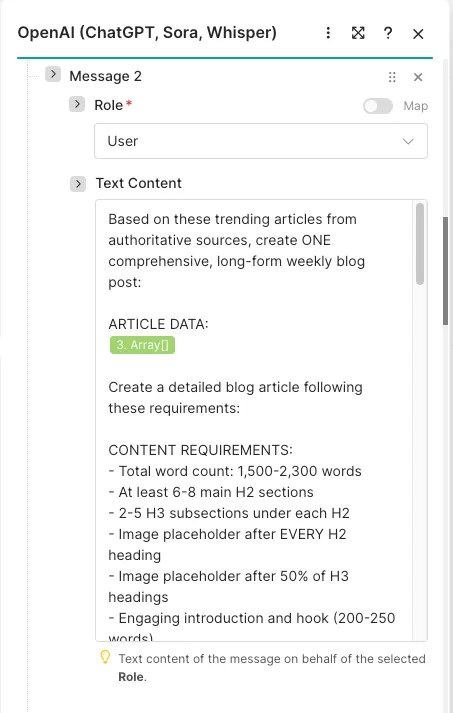Remove Message 2 with its X icon

tap(418, 77)
